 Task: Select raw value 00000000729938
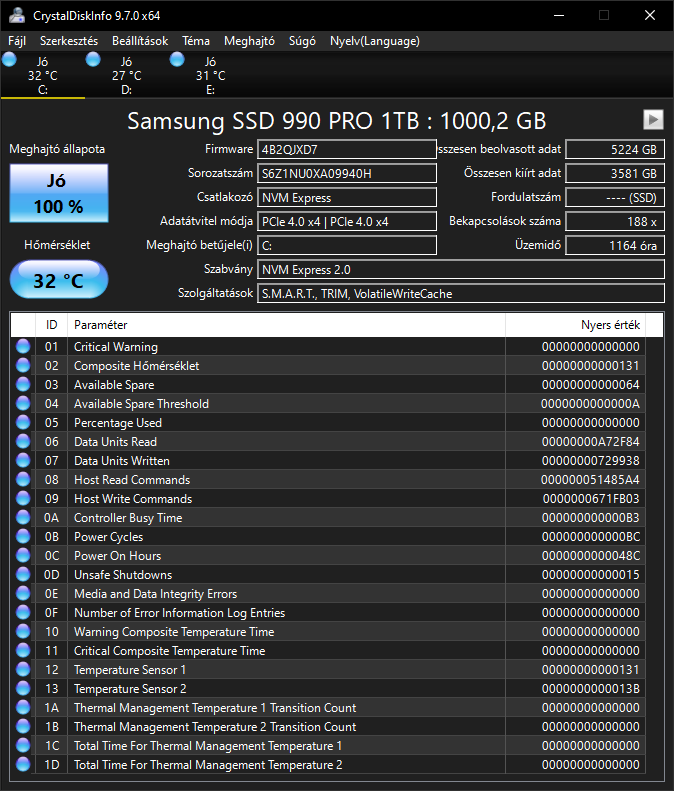pyautogui.click(x=591, y=461)
